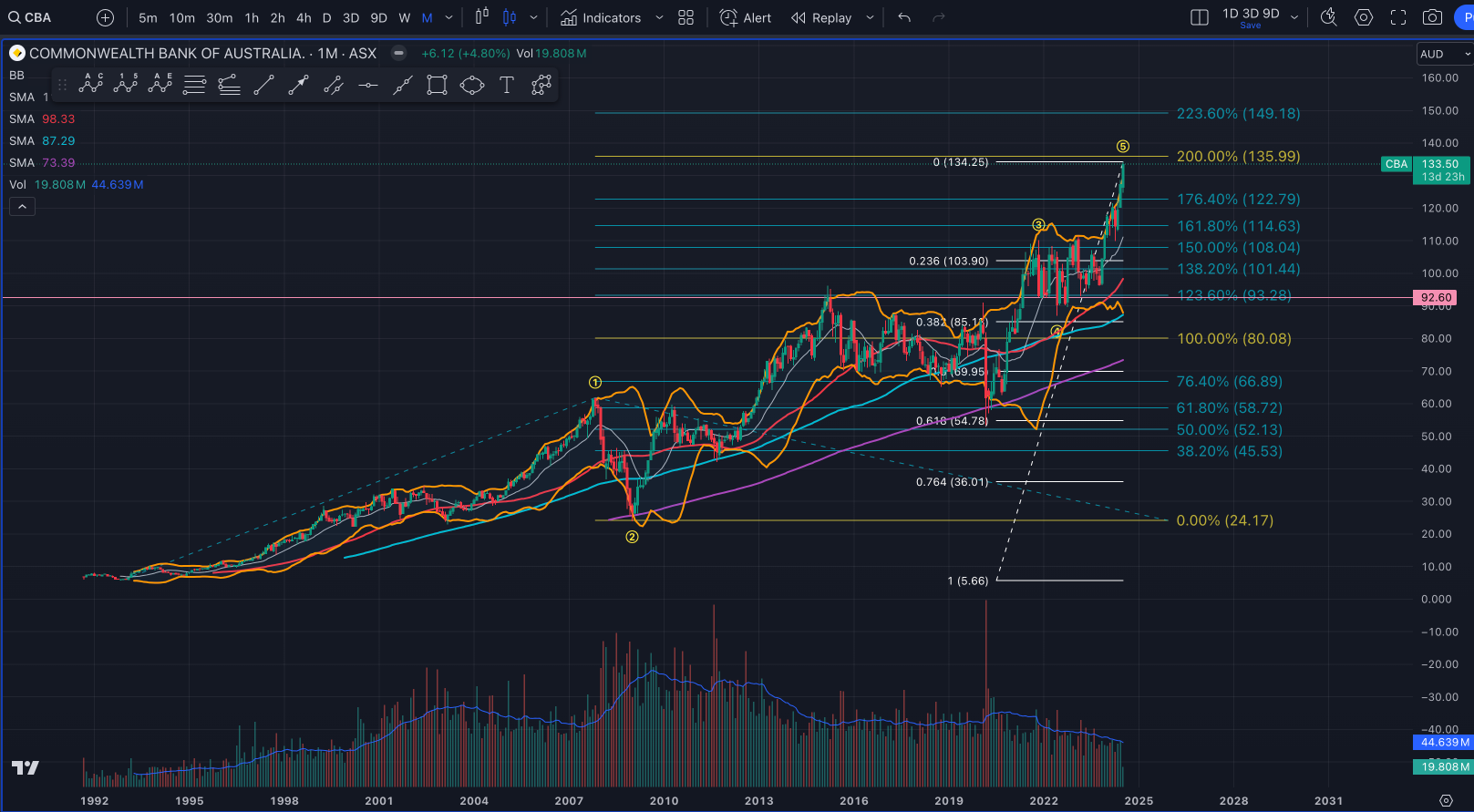Screen dimensions: 1474x812
Task: Open the indicator templates grid icon
Action: [686, 17]
